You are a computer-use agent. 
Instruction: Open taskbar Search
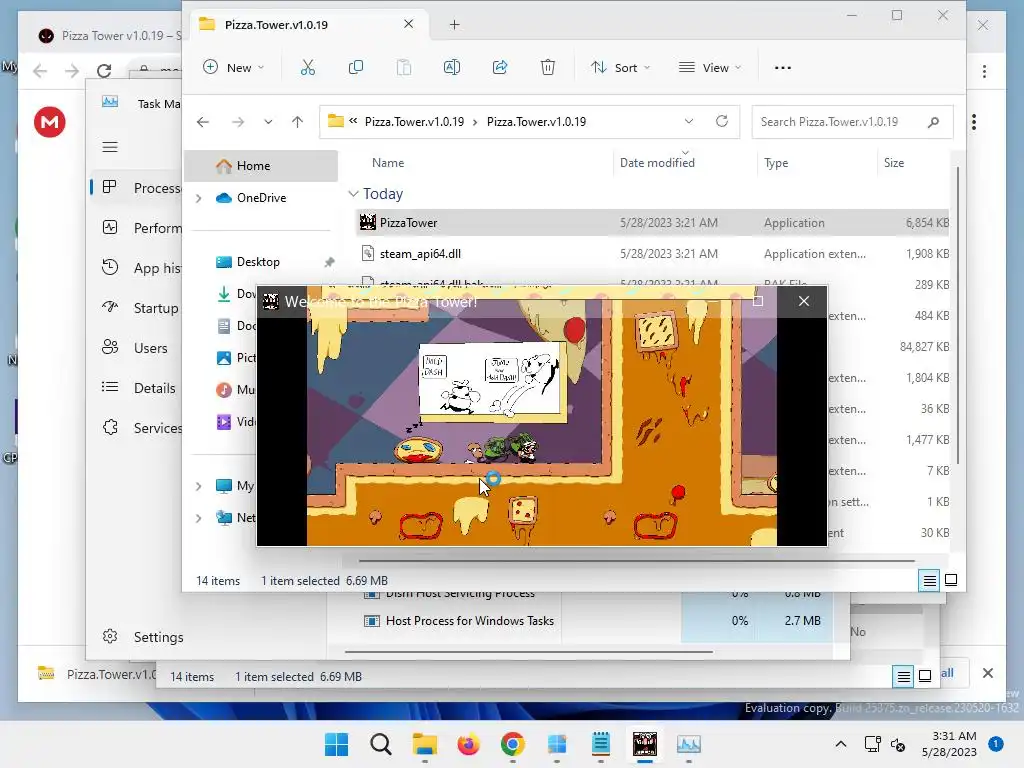coord(381,744)
